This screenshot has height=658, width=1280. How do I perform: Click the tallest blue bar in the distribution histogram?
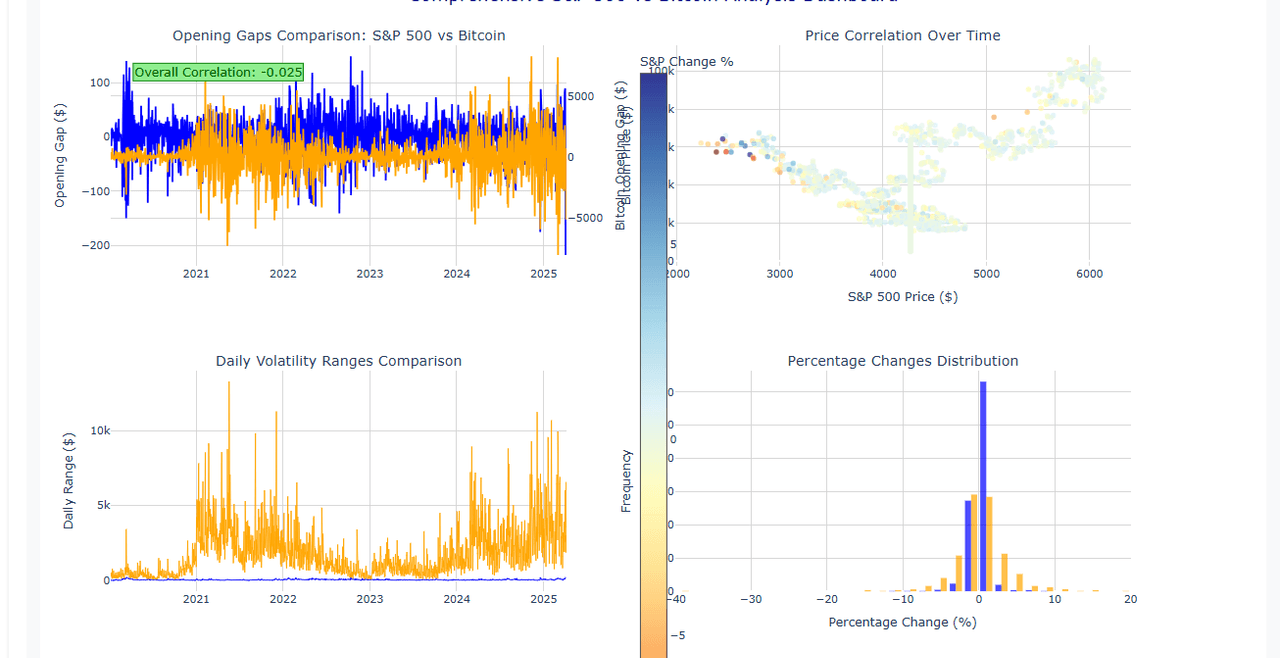983,487
